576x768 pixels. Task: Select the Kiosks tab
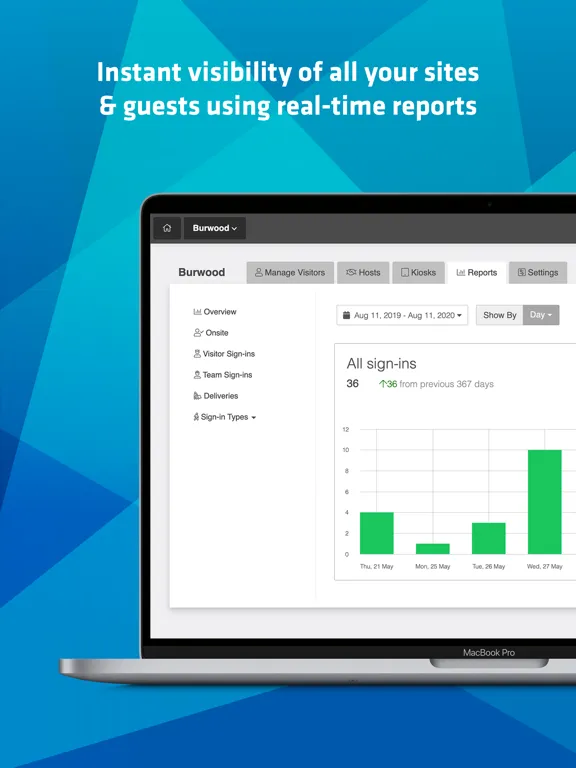[418, 272]
